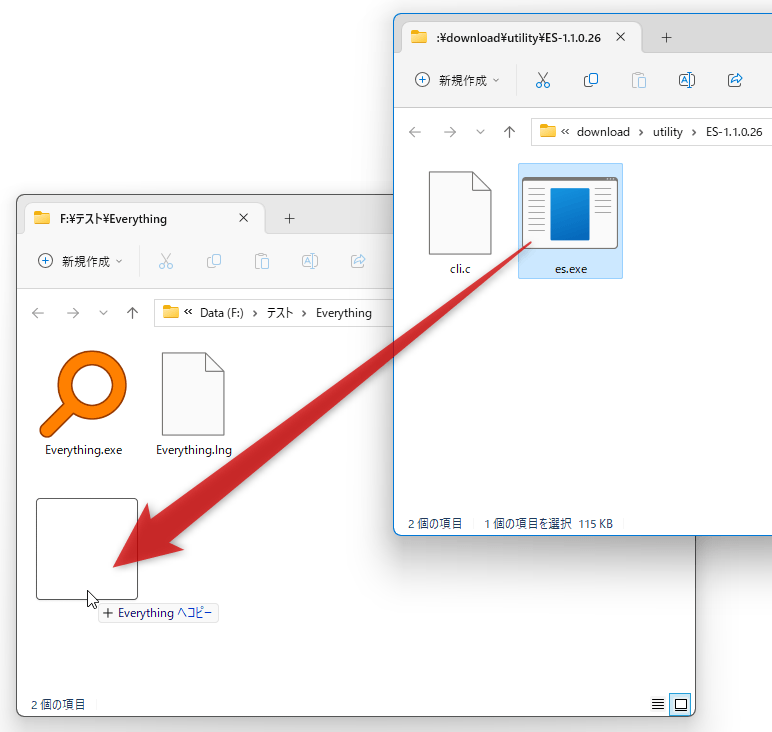Click ES-1.1.0.26 breadcrumb
Viewport: 772px width, 732px height.
pos(734,132)
